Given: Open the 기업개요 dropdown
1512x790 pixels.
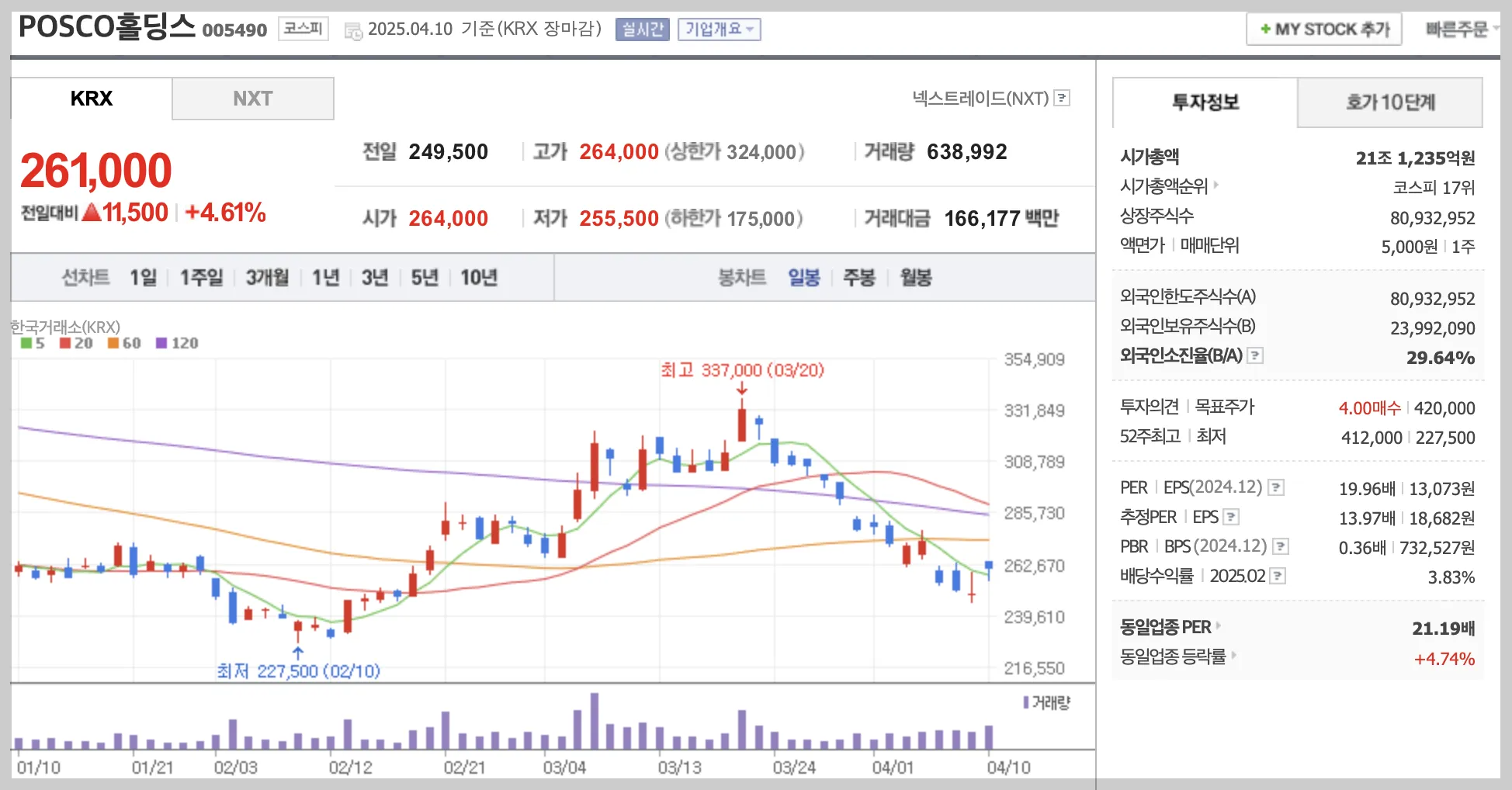Looking at the screenshot, I should click(719, 29).
